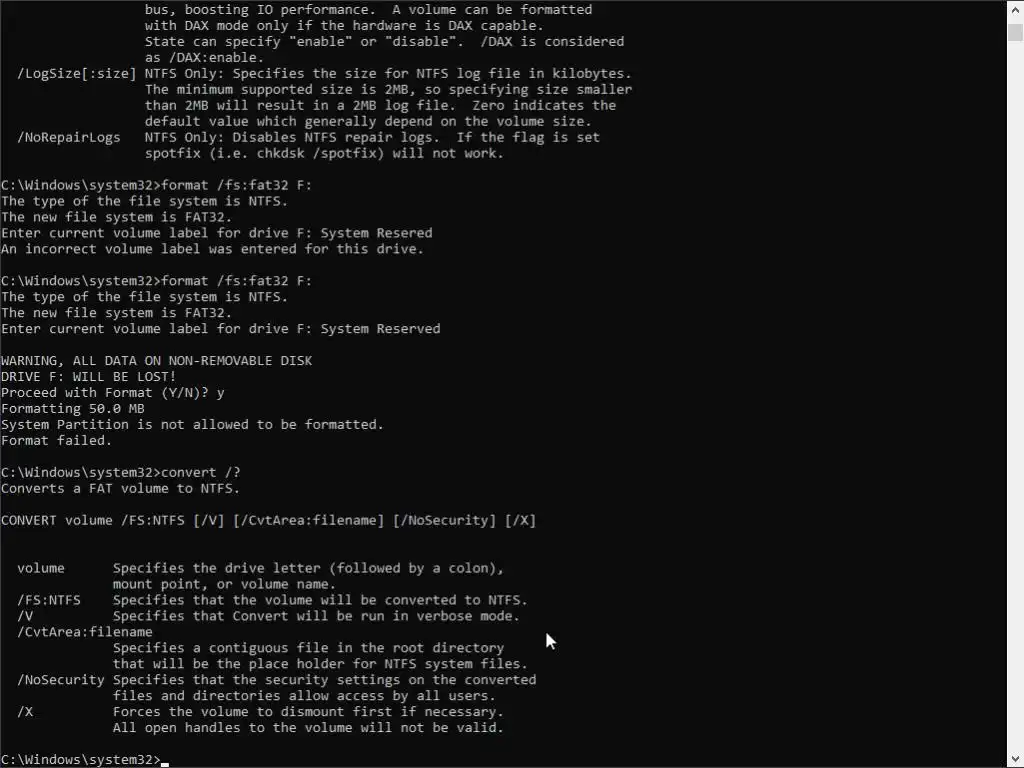Click the '/LogSize[:size]' option text
Viewport: 1024px width, 768px height.
76,73
